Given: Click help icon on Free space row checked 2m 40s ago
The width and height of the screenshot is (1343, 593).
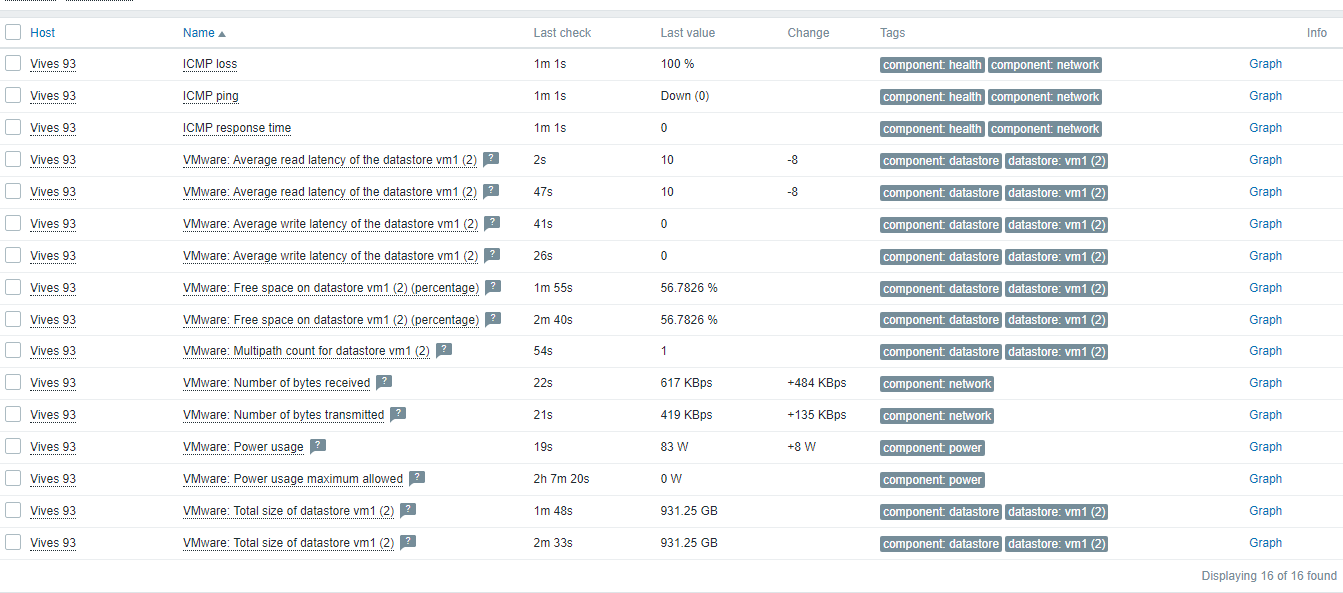Looking at the screenshot, I should [x=493, y=319].
